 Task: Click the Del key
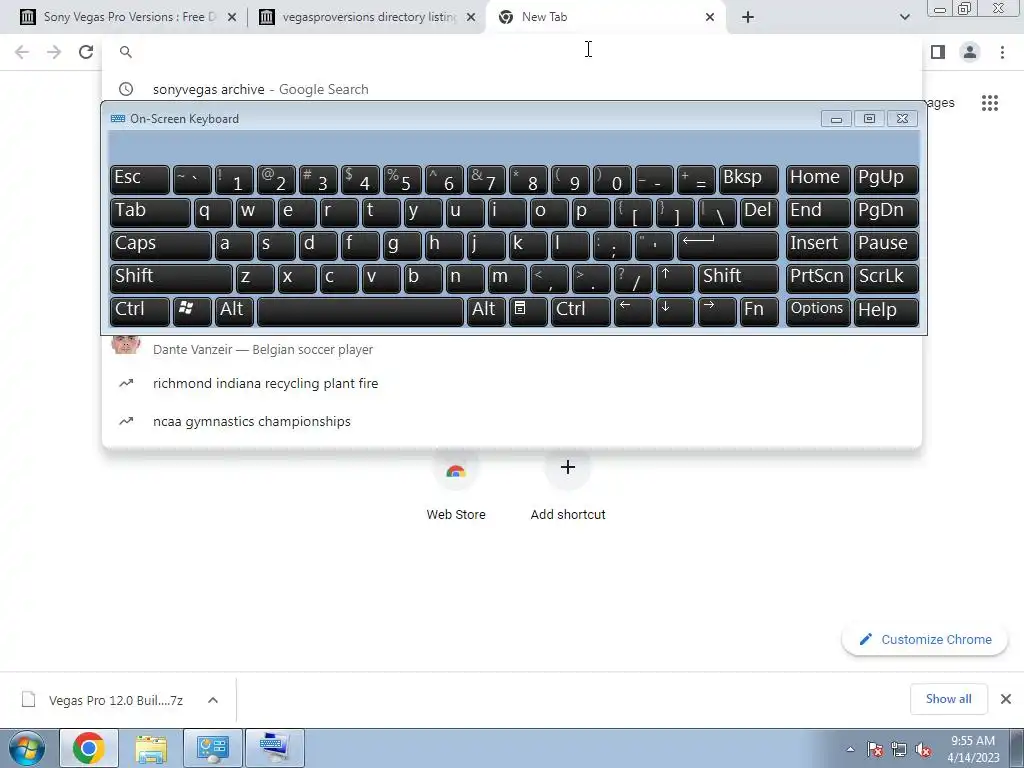click(759, 212)
